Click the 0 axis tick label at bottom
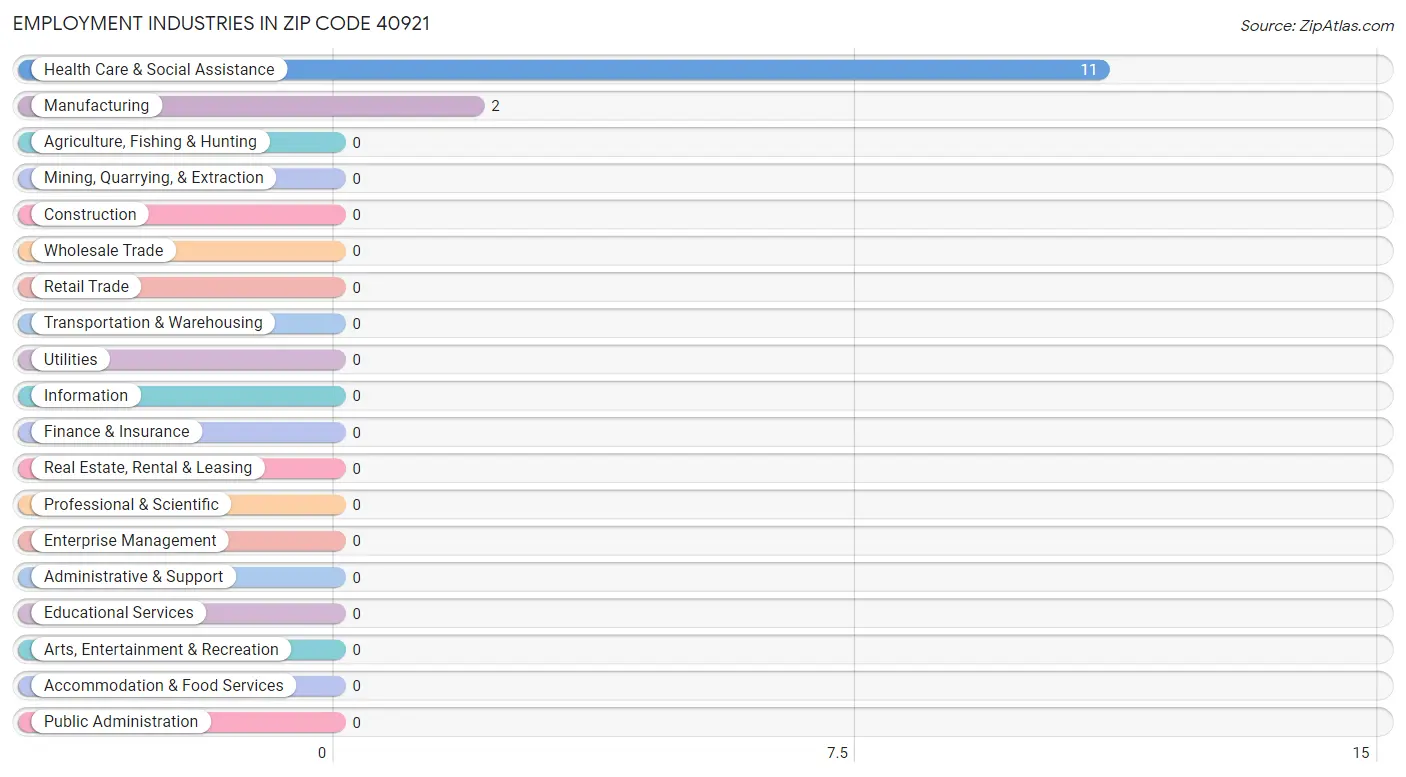 (x=322, y=753)
